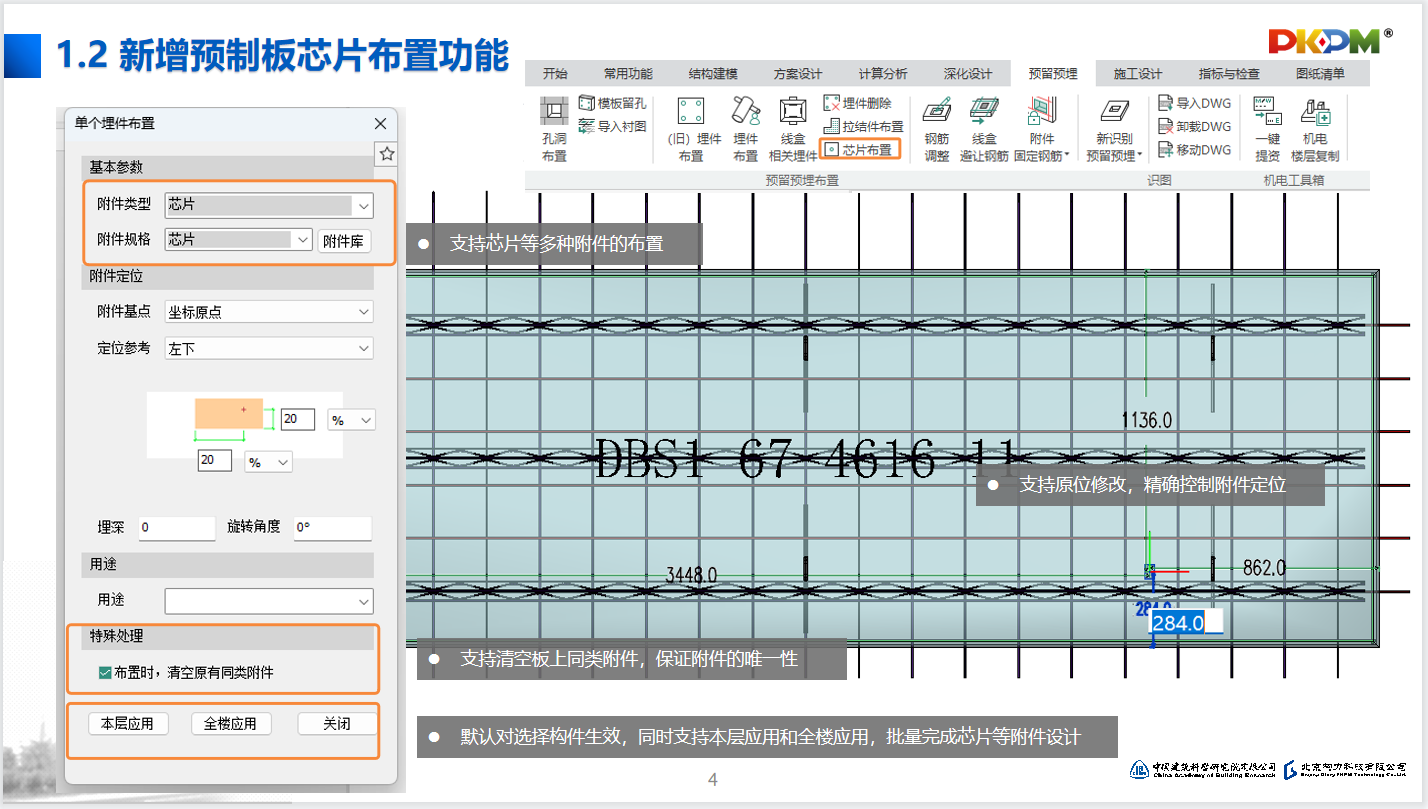
Task: Open the 线盒相关埋件 tool
Action: tap(792, 111)
